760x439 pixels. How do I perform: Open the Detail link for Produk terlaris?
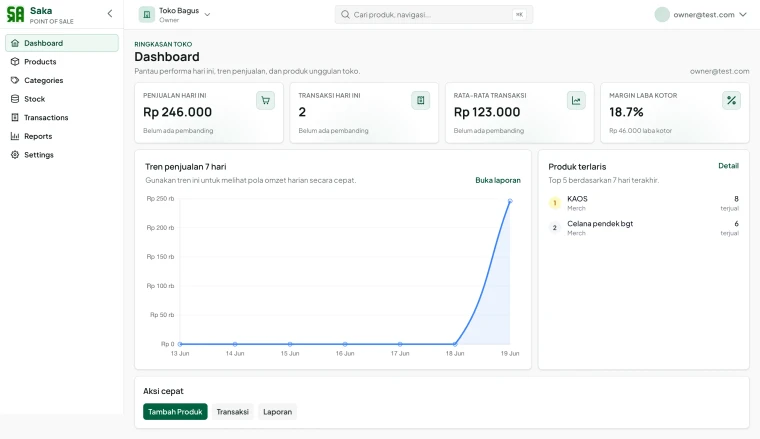(x=728, y=166)
